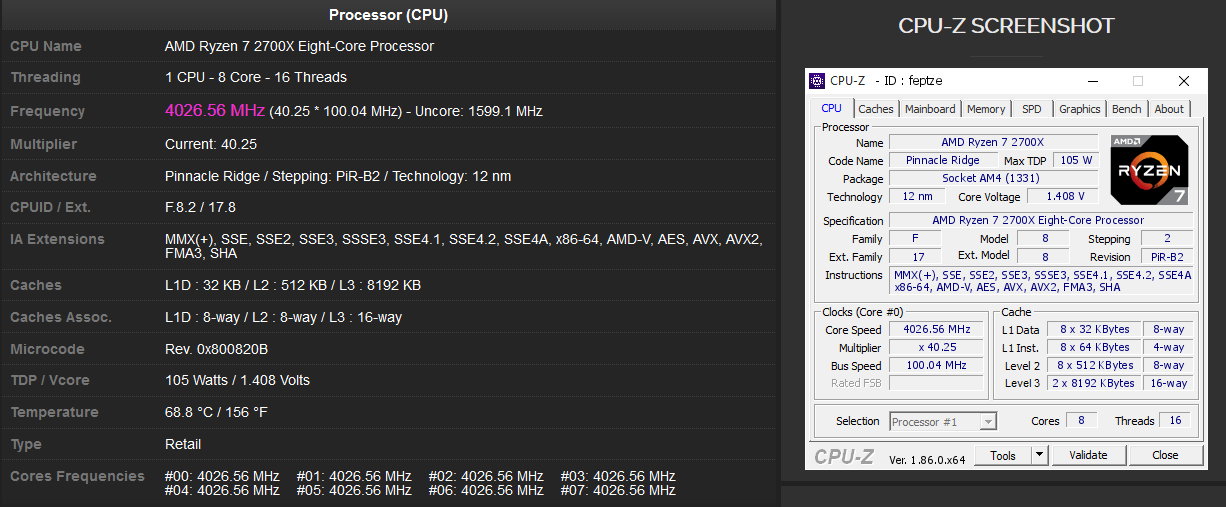Click the AMD Ryzen 7 logo image
Screen dimensions: 1226x507
pyautogui.click(x=1149, y=170)
